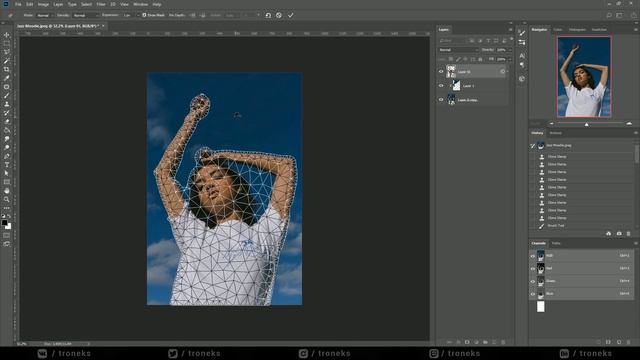Select the Crop tool
The width and height of the screenshot is (640, 360).
[7, 69]
